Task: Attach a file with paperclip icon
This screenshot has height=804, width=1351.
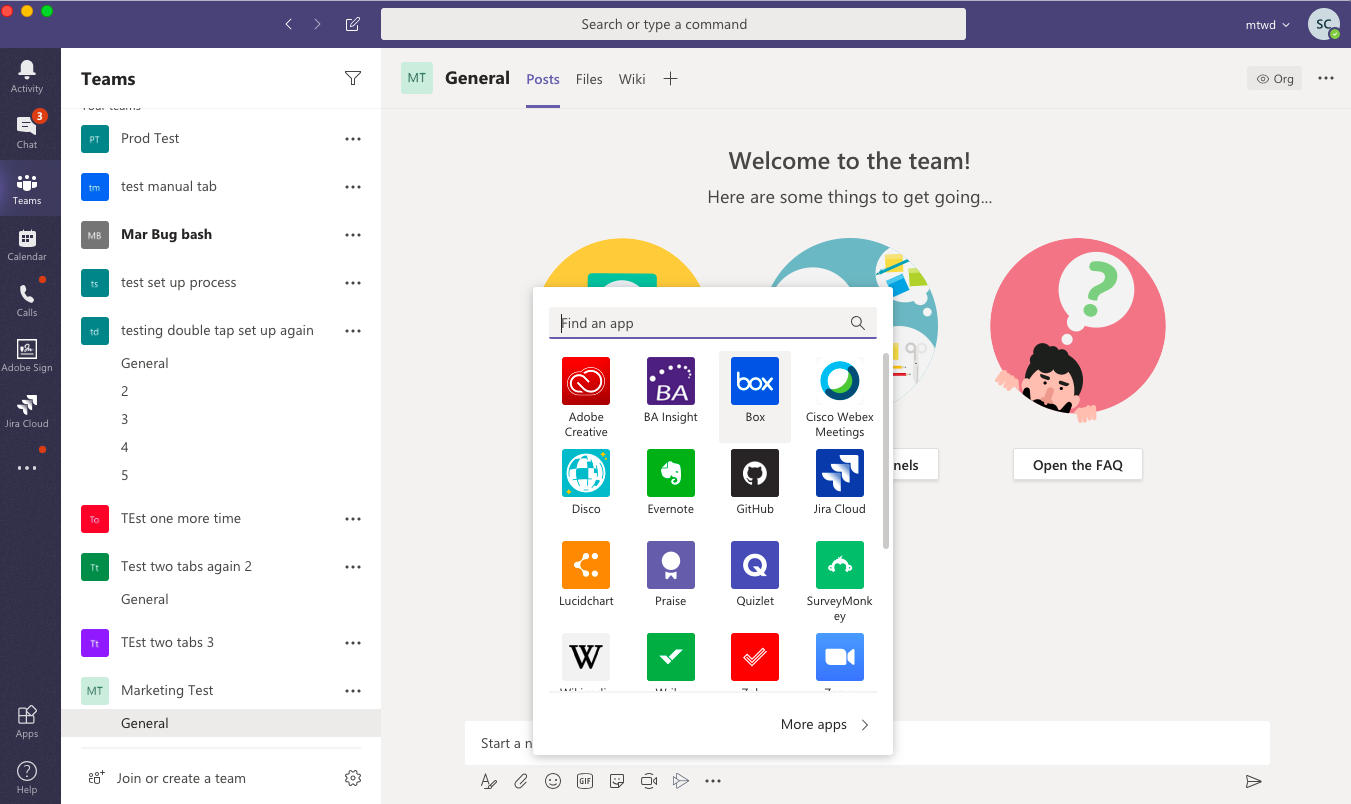Action: [521, 781]
